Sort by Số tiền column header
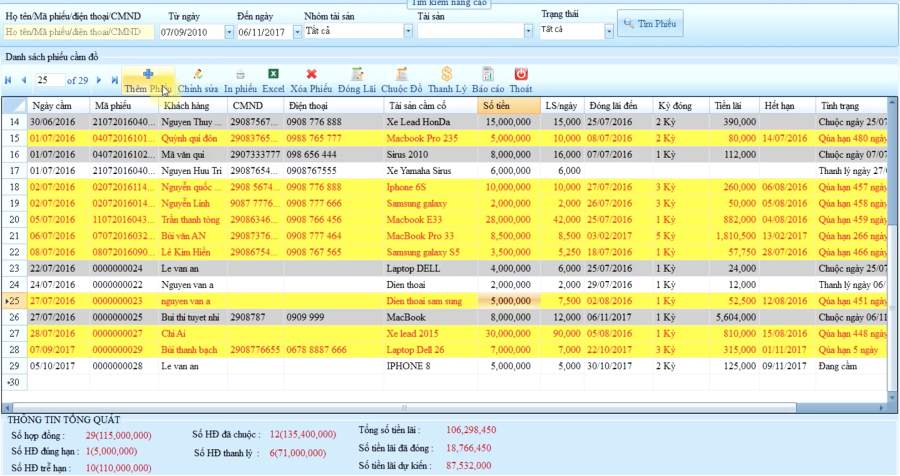Viewport: 900px width, 476px height. (509, 106)
